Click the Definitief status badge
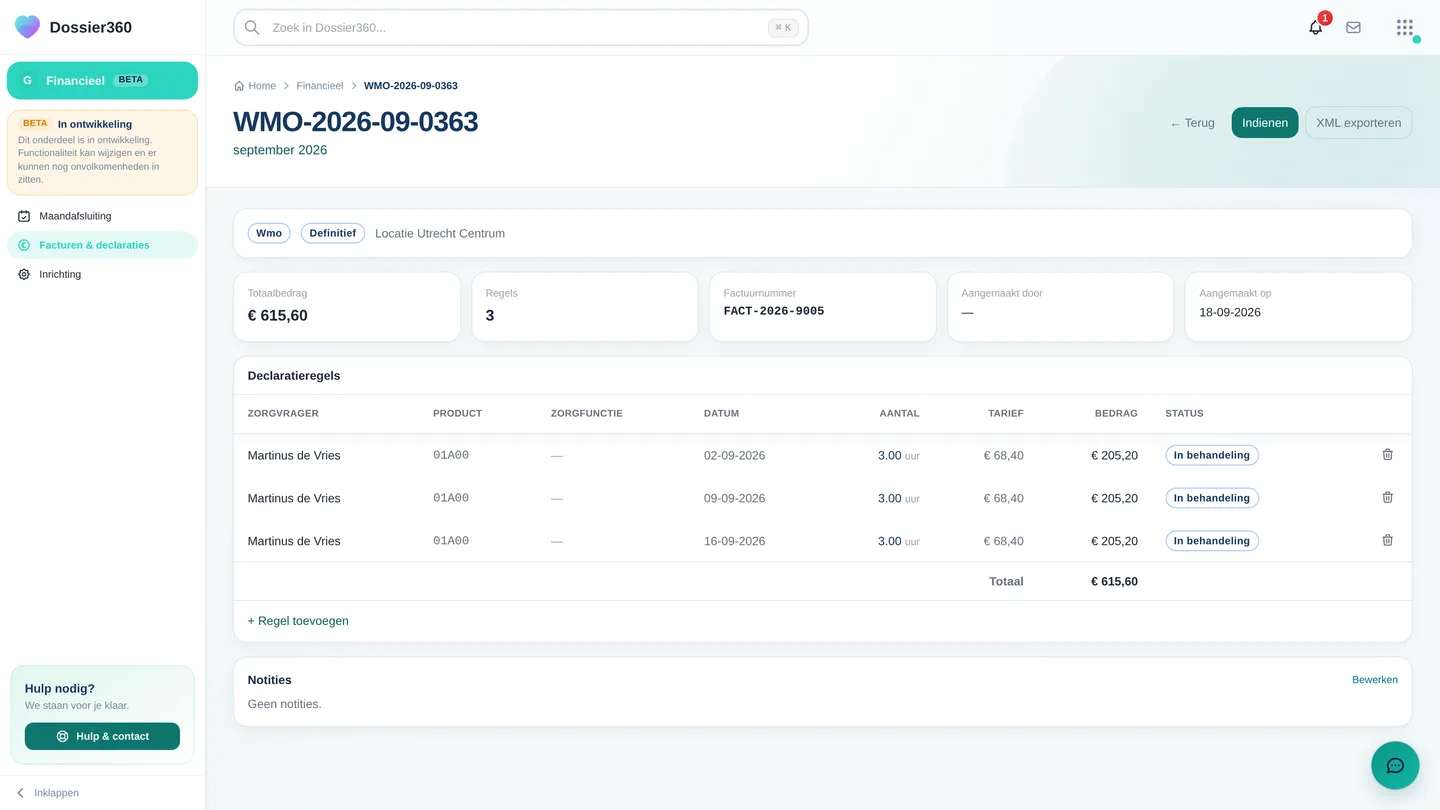Screen dimensions: 1440x810 point(333,233)
